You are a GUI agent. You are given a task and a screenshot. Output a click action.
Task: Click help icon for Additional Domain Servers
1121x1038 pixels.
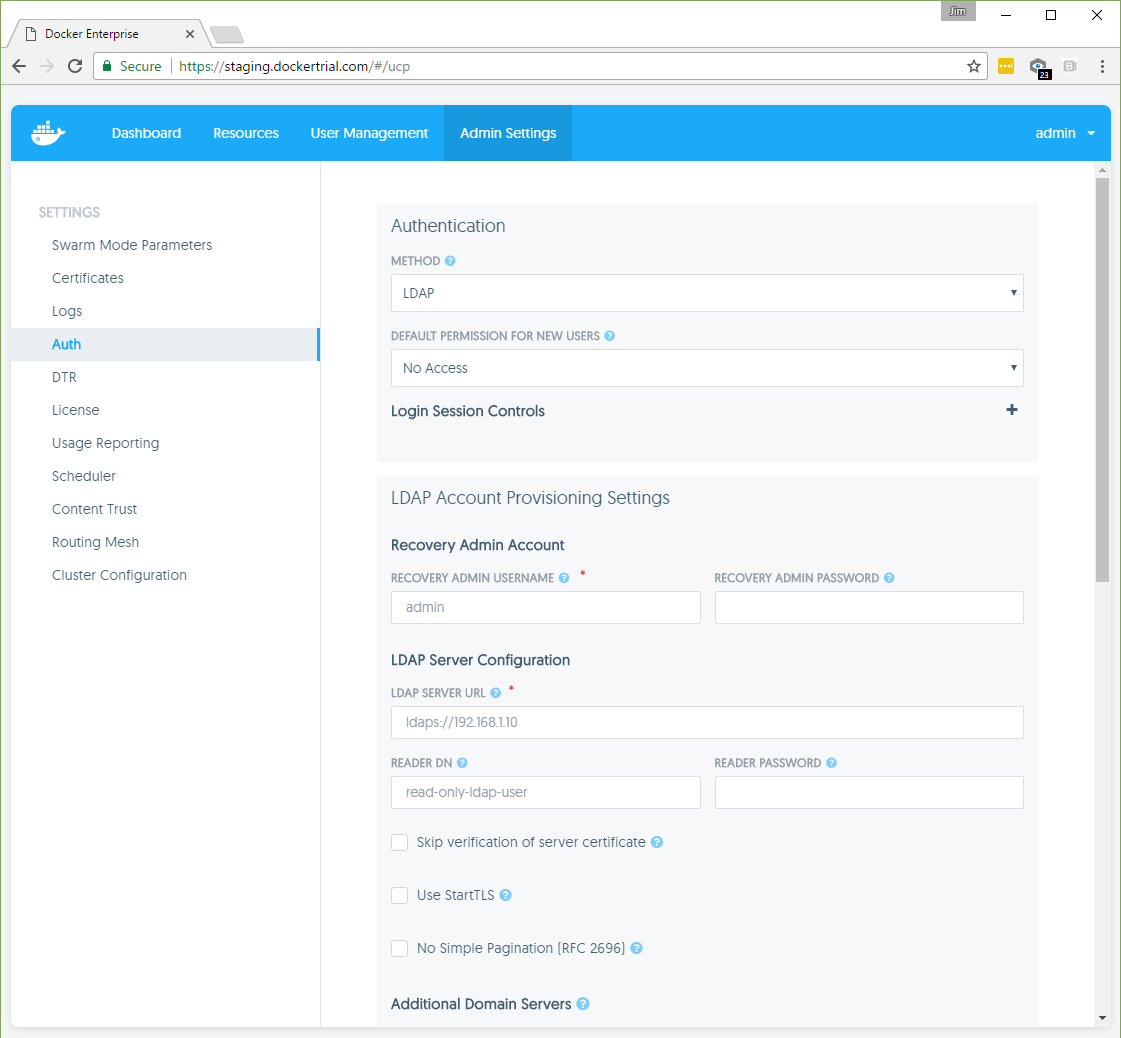(x=583, y=1004)
